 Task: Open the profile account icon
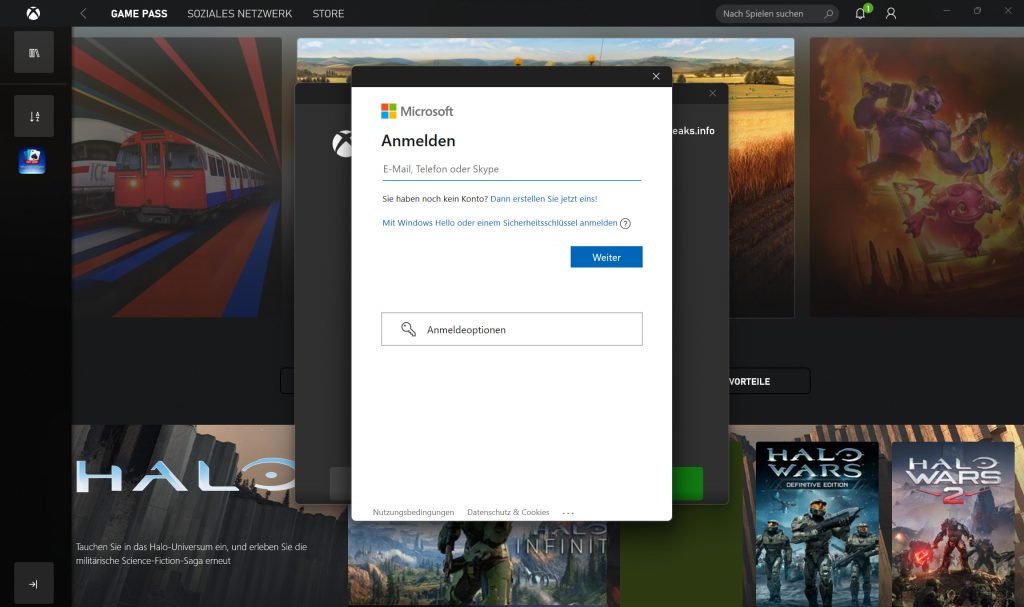[x=891, y=13]
